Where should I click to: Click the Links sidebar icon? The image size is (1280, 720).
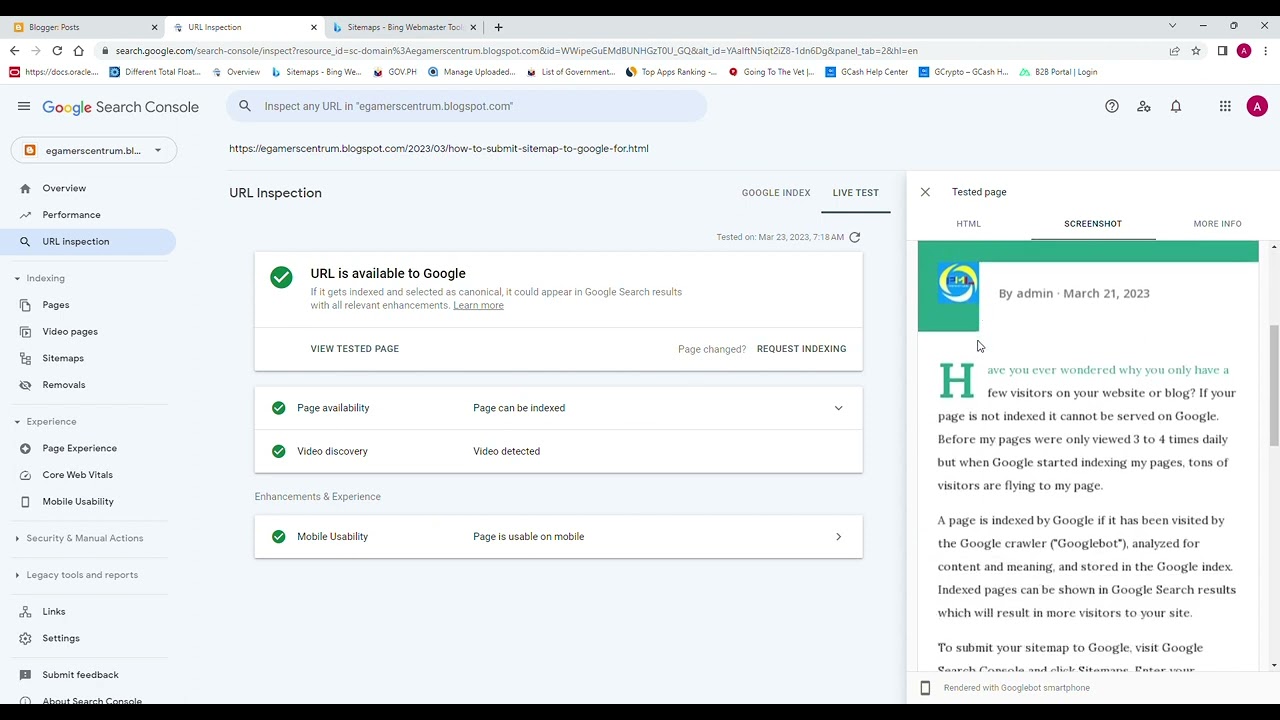click(25, 612)
